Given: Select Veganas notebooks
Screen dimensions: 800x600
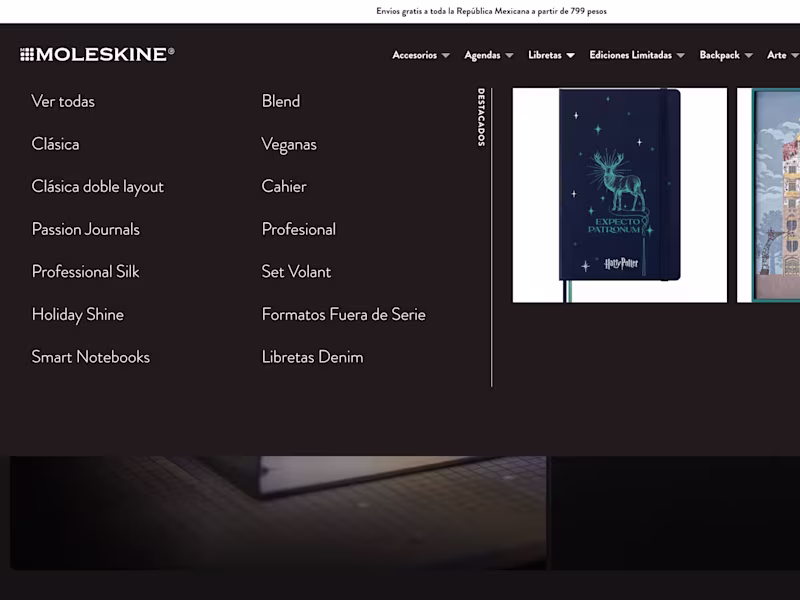Looking at the screenshot, I should pyautogui.click(x=289, y=144).
